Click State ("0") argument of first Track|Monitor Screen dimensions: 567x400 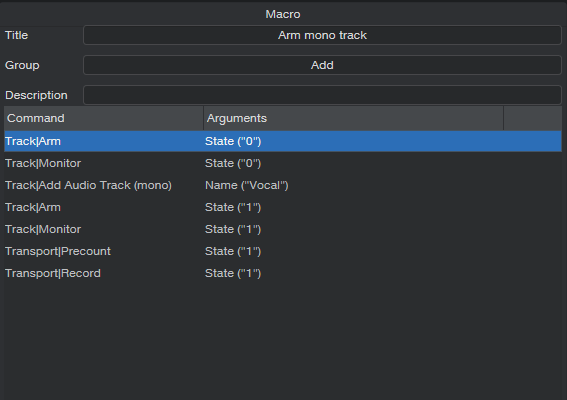[233, 163]
